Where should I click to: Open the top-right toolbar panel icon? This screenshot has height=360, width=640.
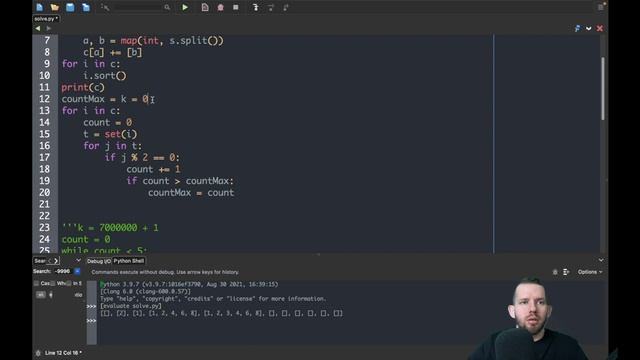pyautogui.click(x=601, y=7)
